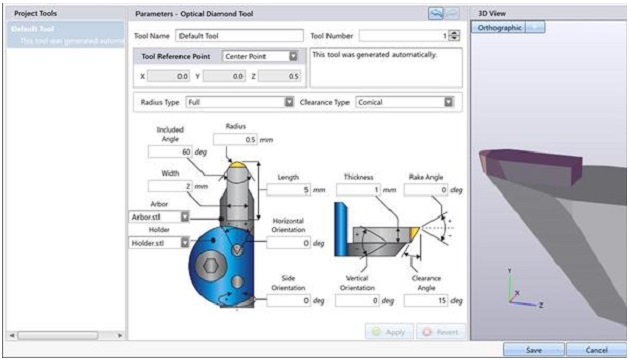Viewport: 630px width, 360px height.
Task: Increment the Tool Number with up arrow
Action: pos(454,33)
